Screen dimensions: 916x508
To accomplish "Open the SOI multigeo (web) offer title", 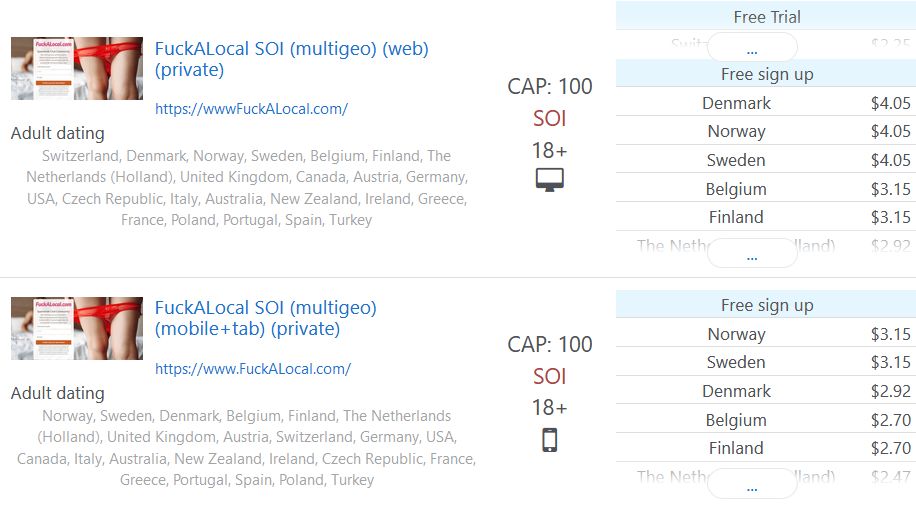I will [x=291, y=59].
